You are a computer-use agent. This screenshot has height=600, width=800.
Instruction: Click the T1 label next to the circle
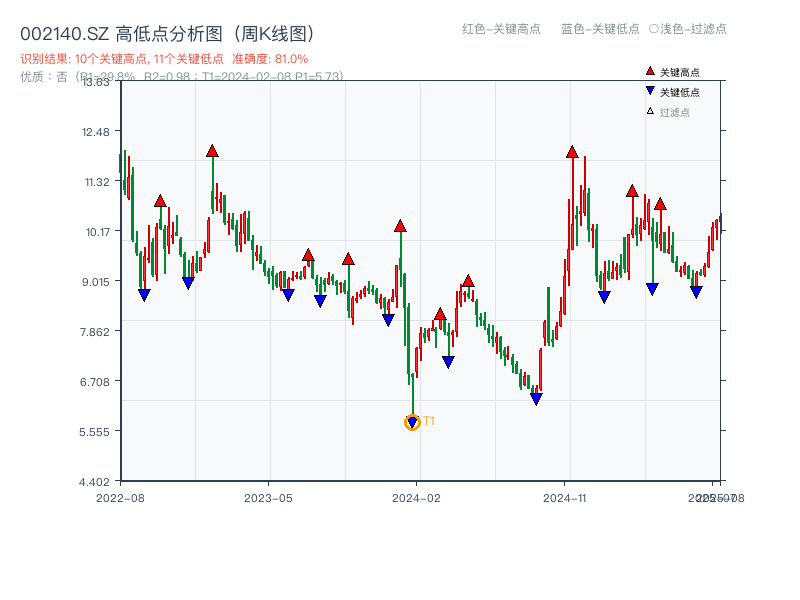point(428,421)
